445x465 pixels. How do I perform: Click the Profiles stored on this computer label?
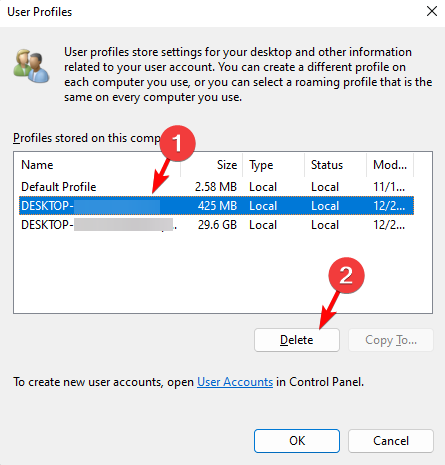point(86,138)
